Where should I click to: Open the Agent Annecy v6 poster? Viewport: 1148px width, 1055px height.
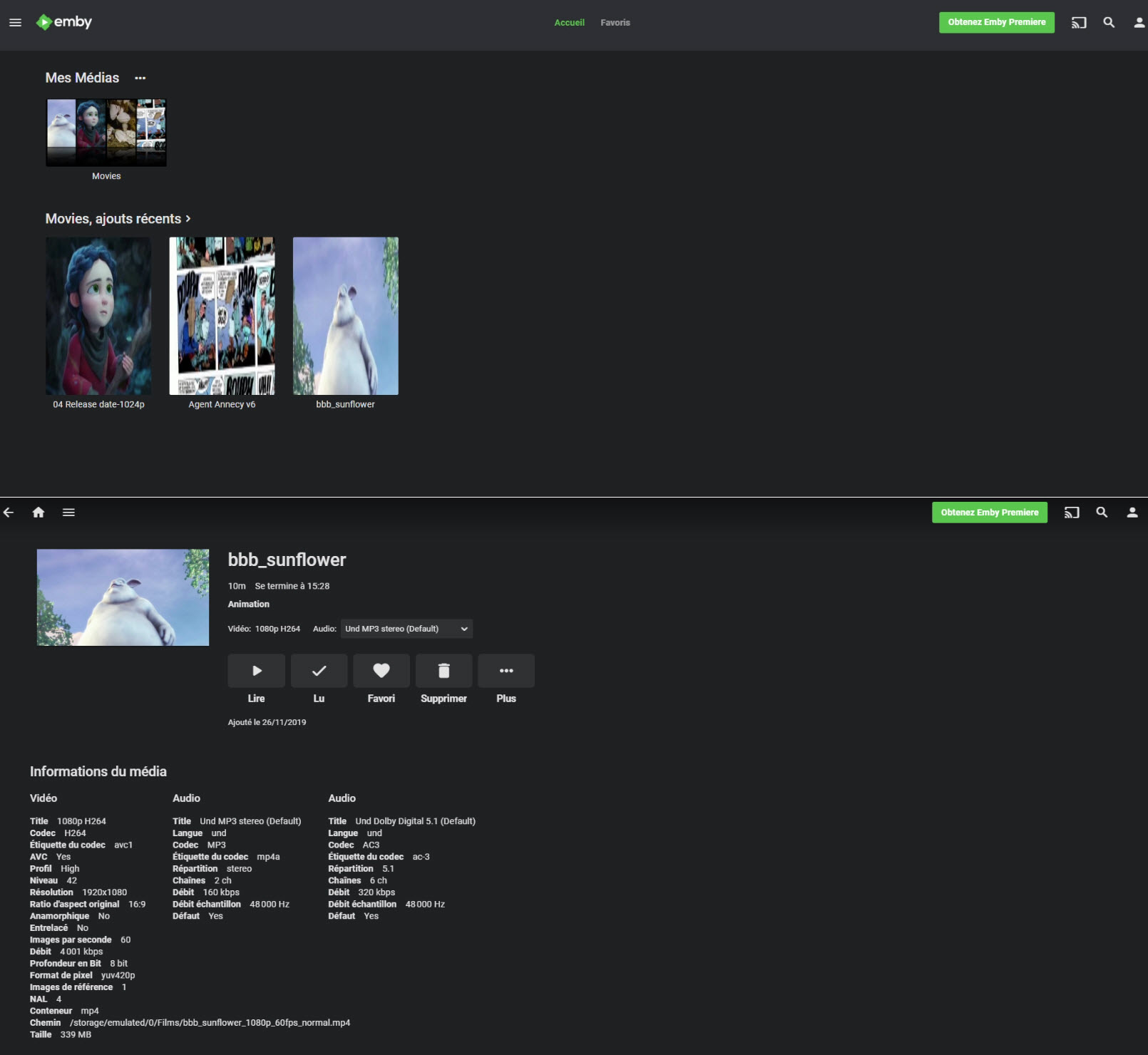[222, 316]
